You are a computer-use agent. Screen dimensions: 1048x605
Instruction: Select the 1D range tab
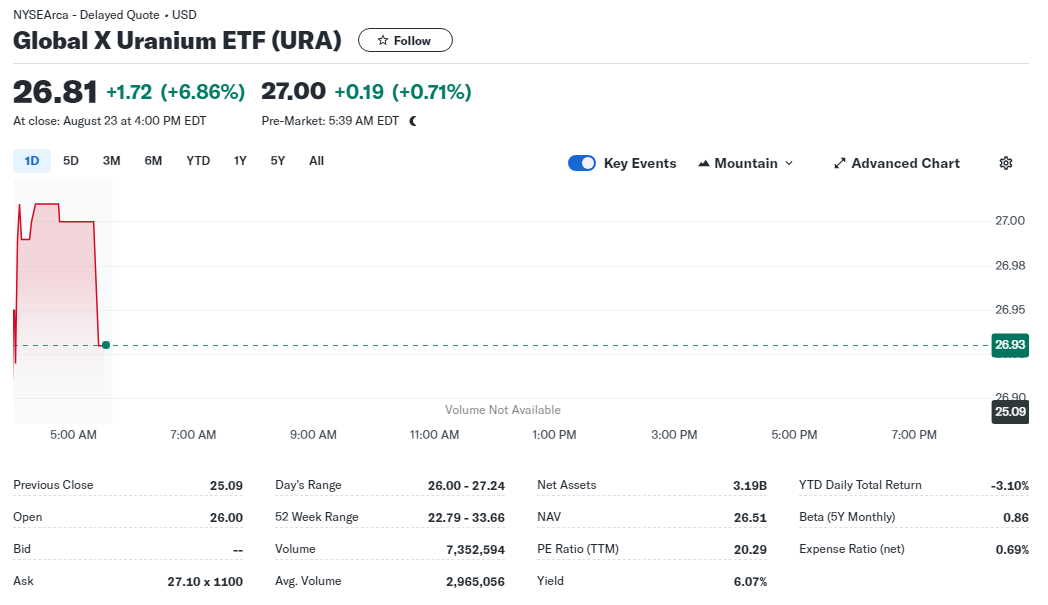[x=32, y=161]
